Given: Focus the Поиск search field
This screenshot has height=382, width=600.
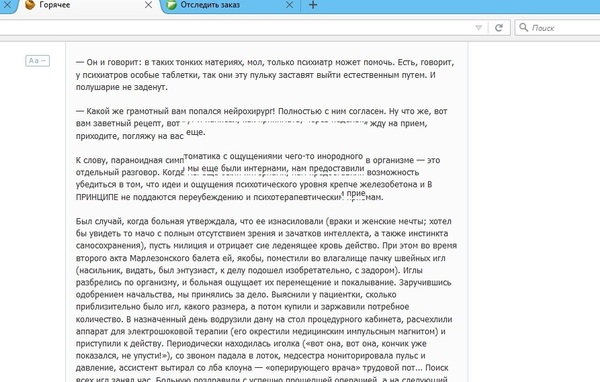Looking at the screenshot, I should click(558, 28).
